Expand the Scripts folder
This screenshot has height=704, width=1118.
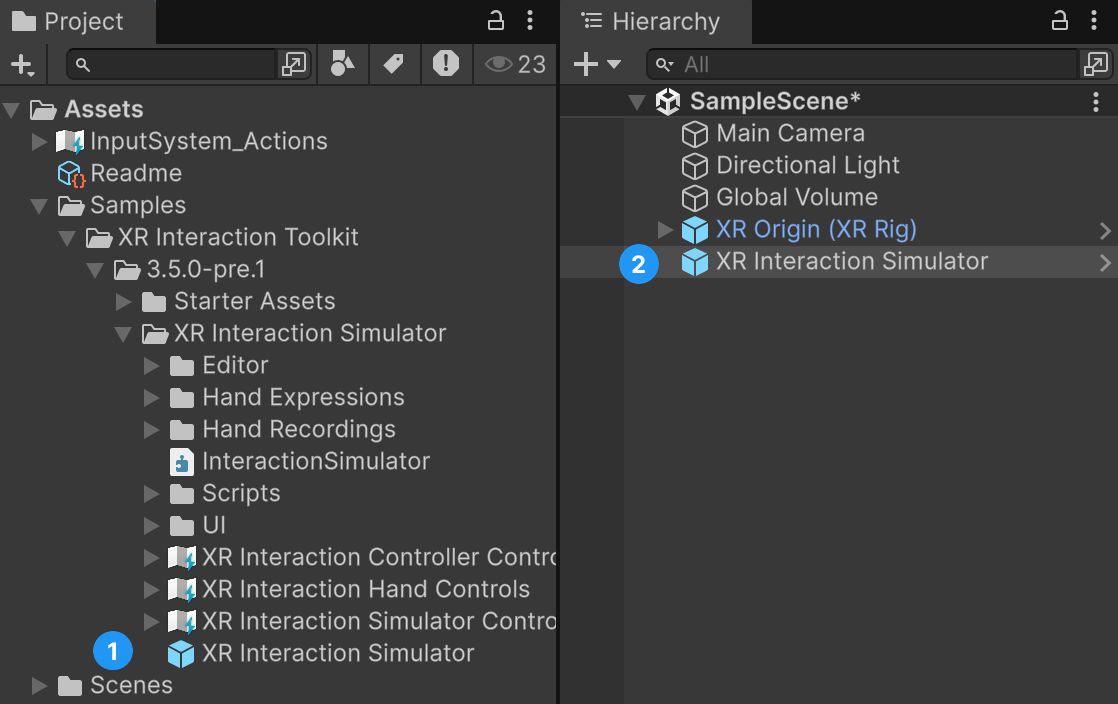pyautogui.click(x=152, y=494)
